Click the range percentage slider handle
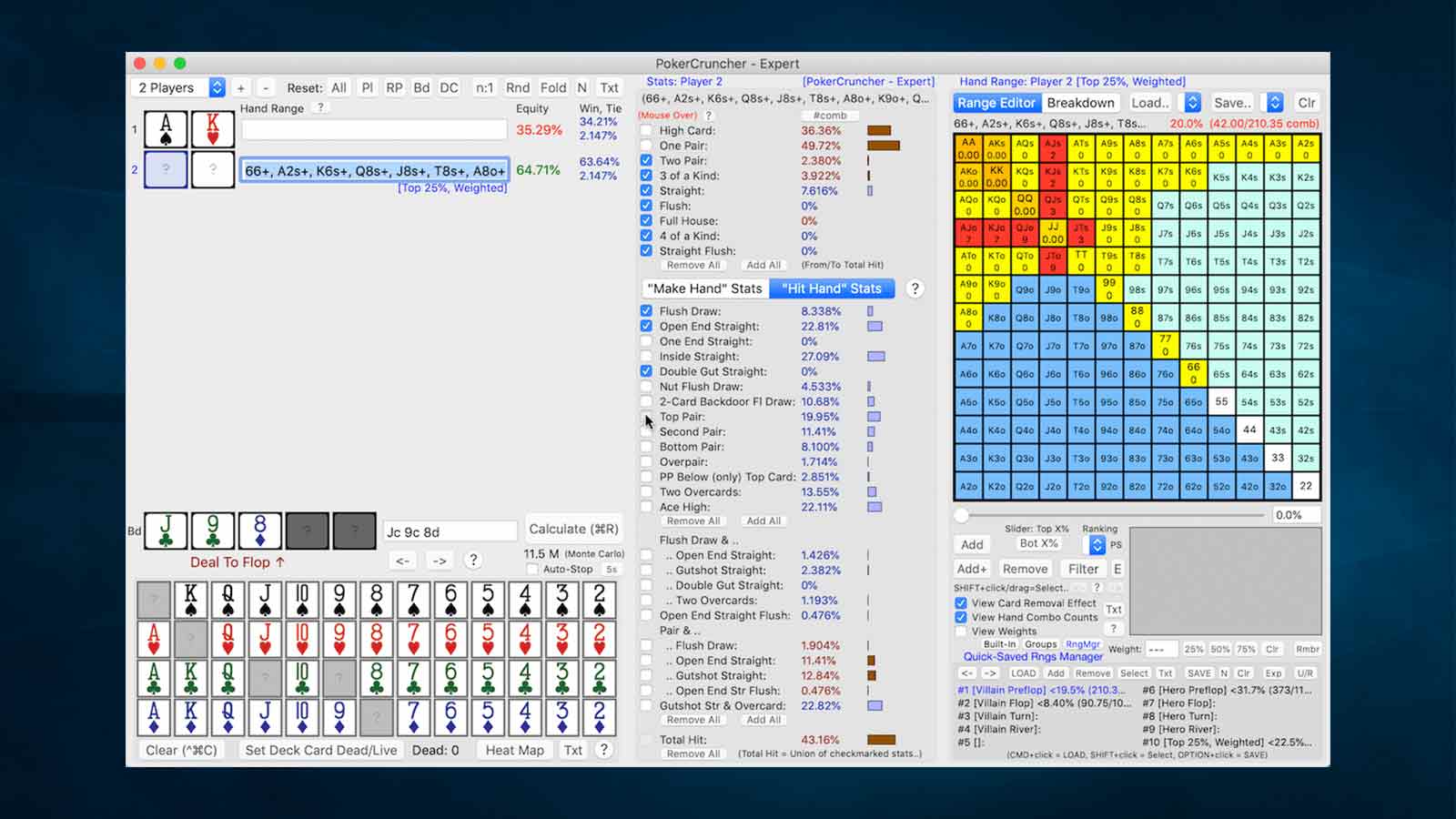Viewport: 1456px width, 819px height. [961, 515]
